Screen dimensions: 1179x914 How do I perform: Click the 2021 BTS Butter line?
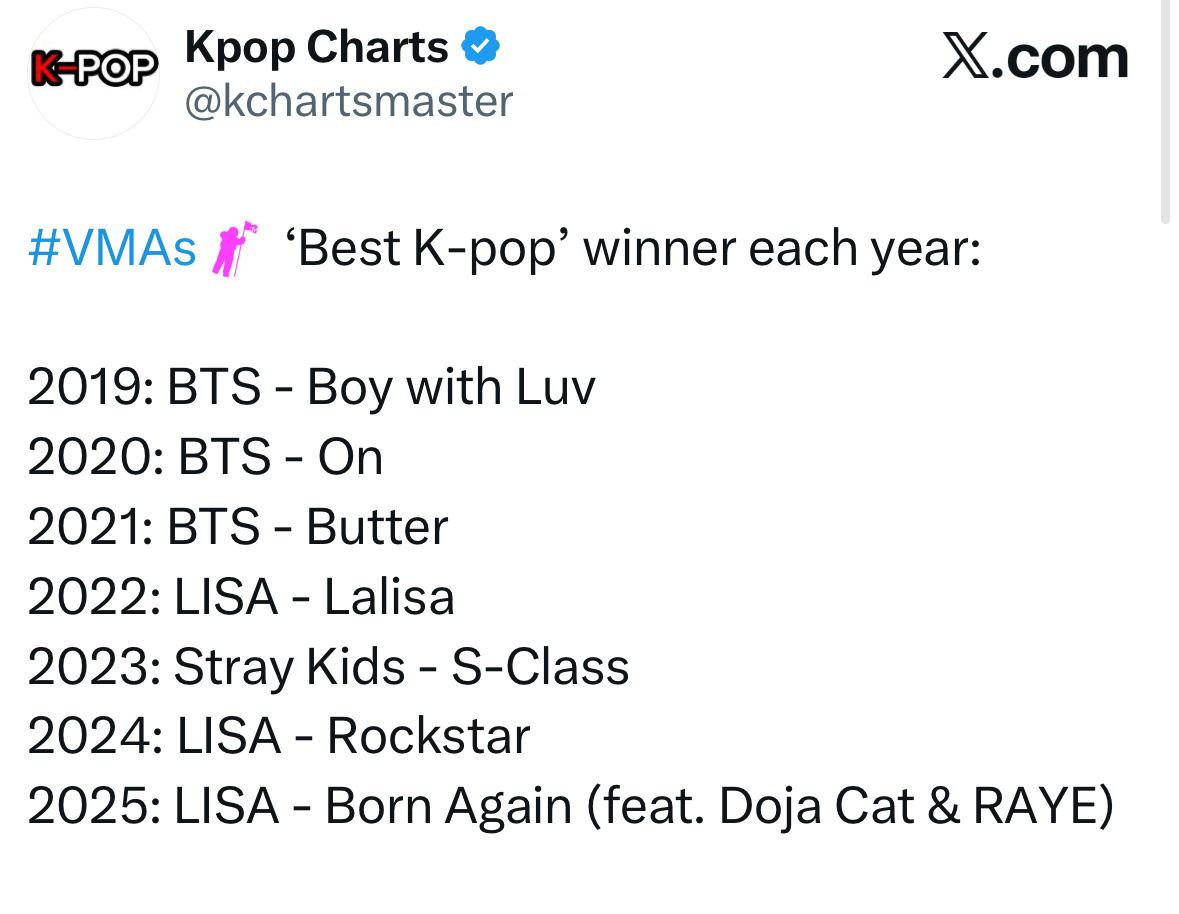(238, 526)
